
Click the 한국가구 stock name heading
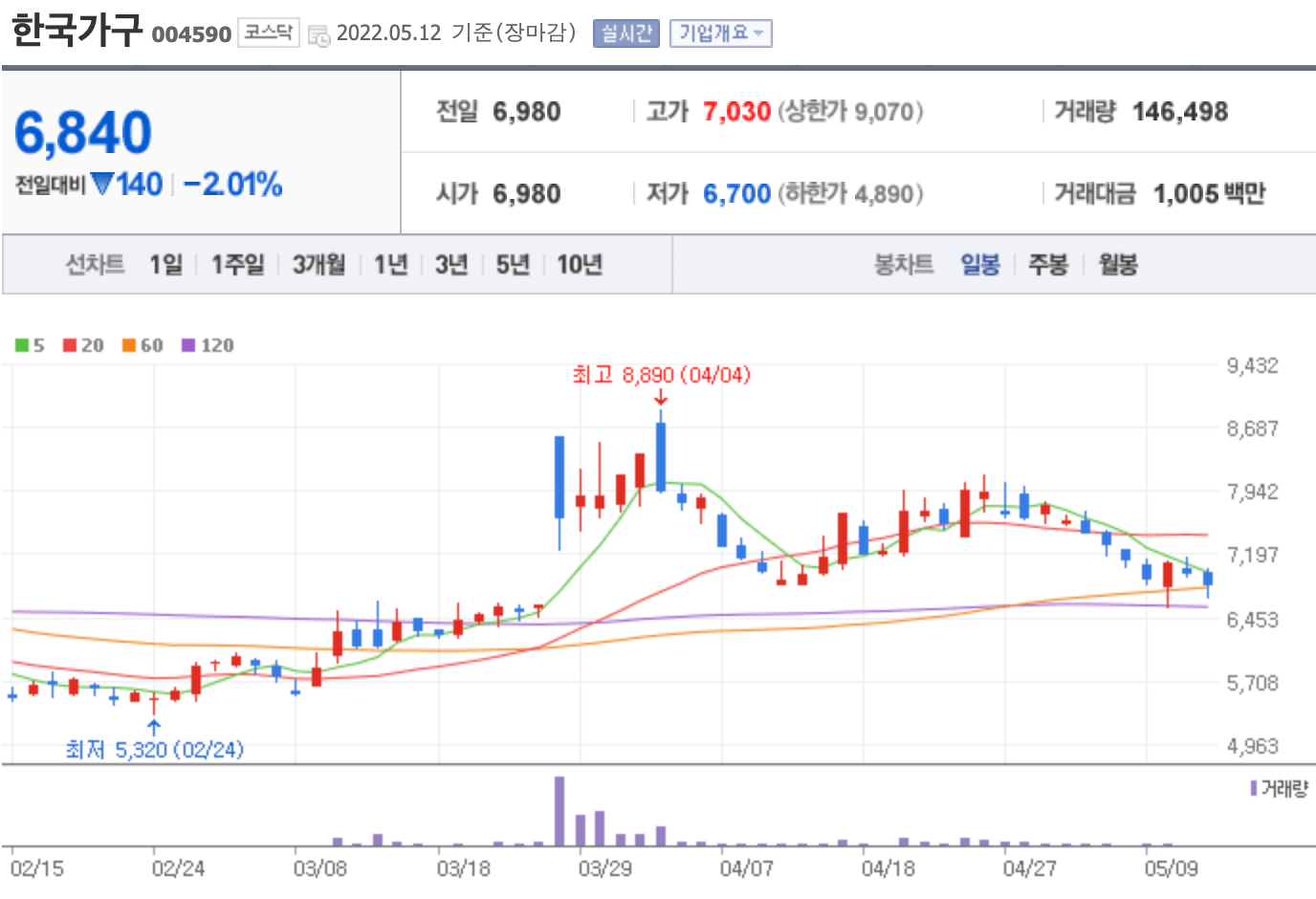[77, 29]
